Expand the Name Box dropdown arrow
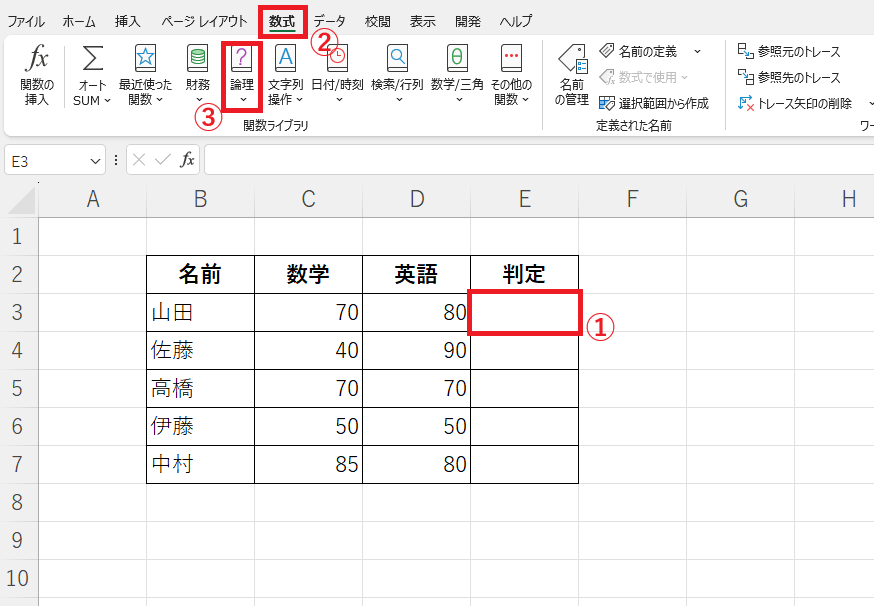Image resolution: width=874 pixels, height=606 pixels. 95,160
